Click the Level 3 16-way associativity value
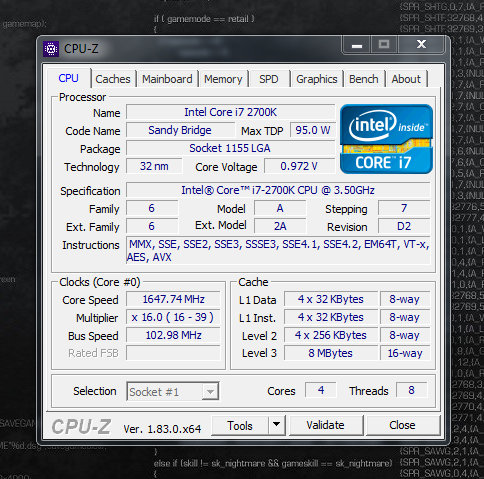This screenshot has width=484, height=479. 405,353
